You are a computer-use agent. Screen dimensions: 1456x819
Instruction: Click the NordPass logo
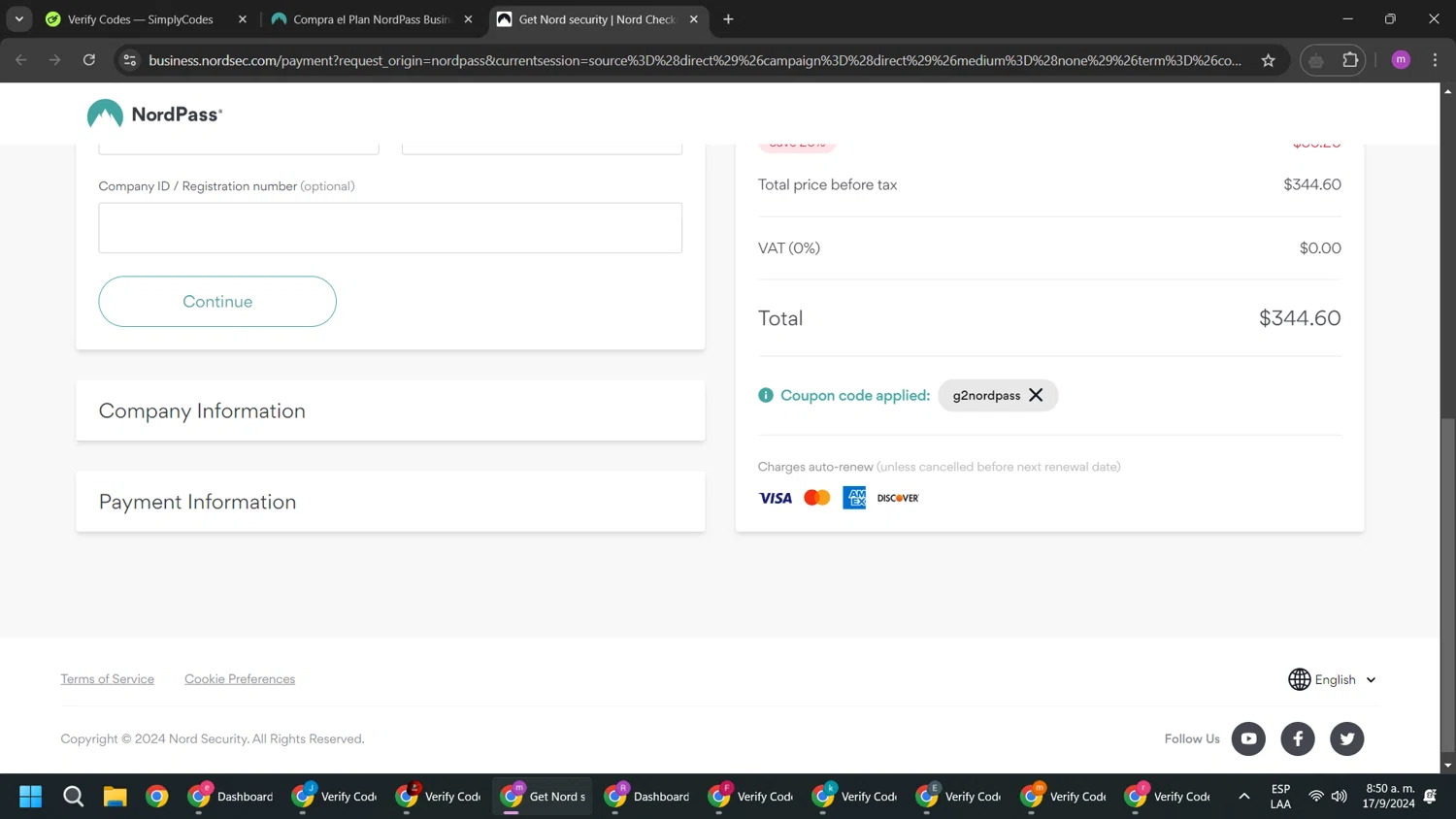[154, 114]
